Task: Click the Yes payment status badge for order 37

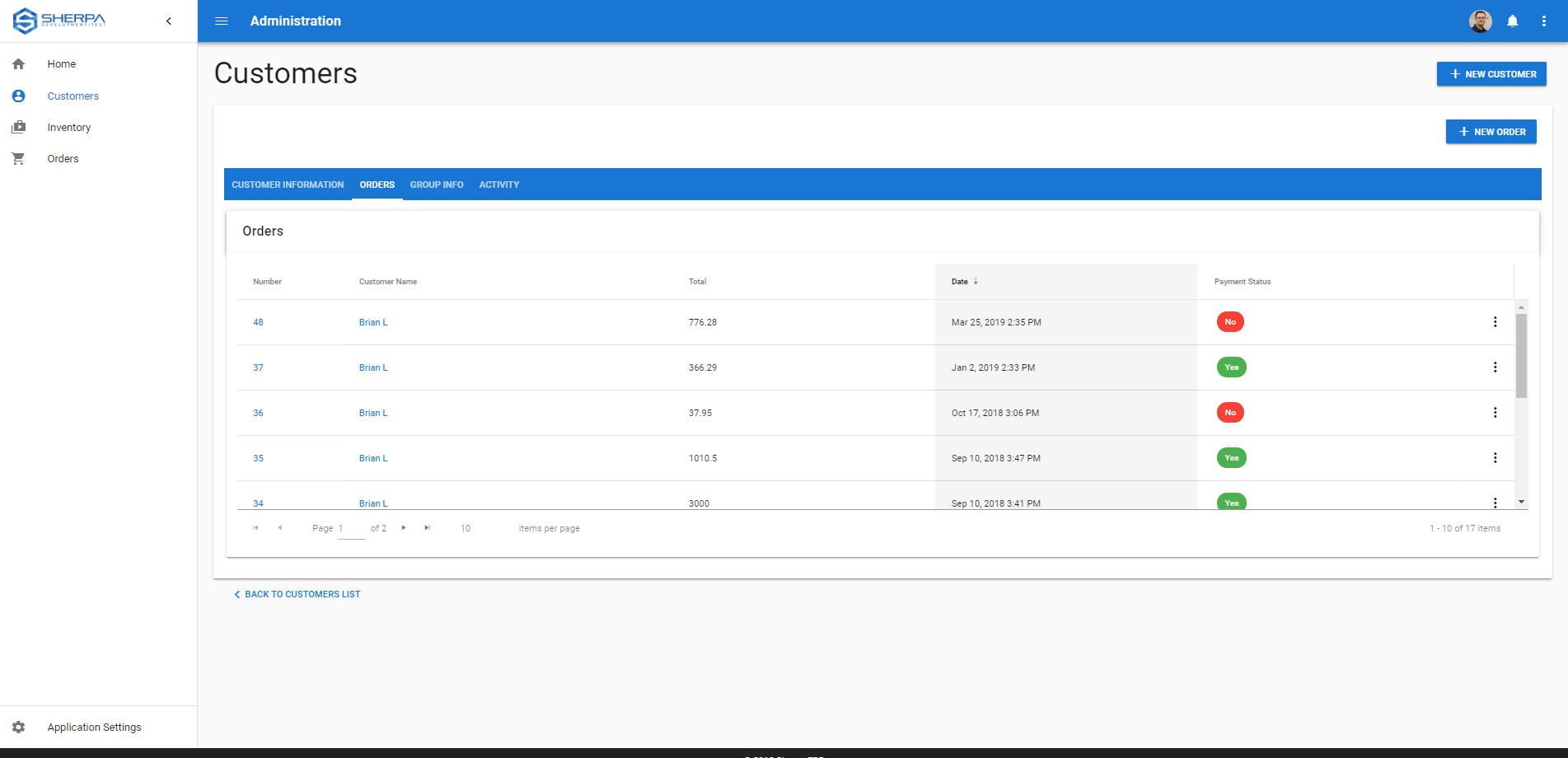Action: (x=1231, y=367)
